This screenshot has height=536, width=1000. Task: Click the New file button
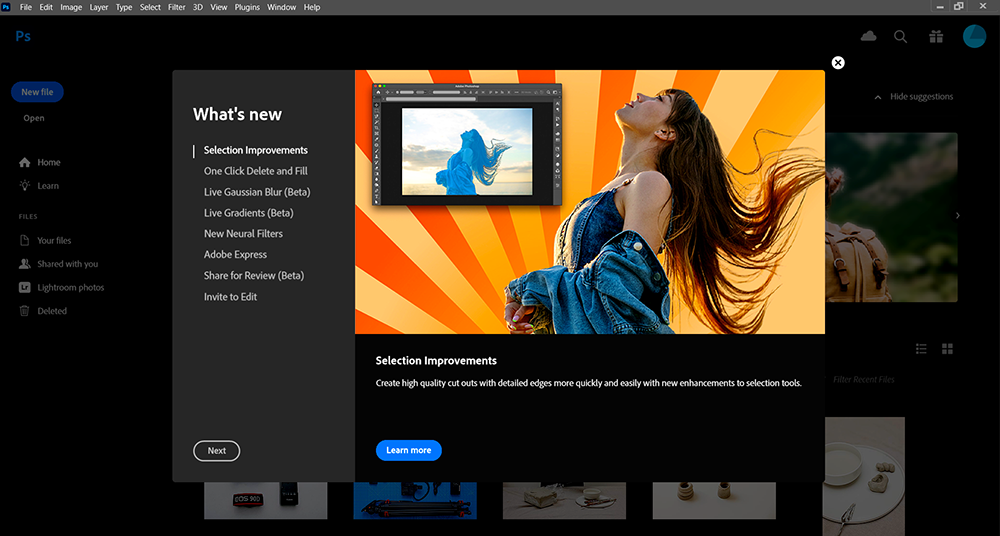tap(37, 92)
